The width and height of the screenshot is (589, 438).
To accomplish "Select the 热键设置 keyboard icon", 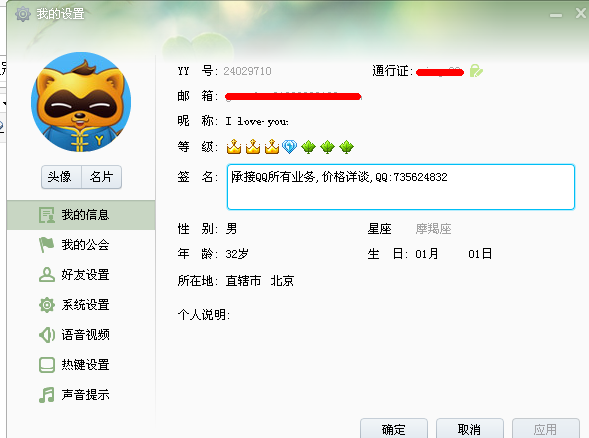I will 47,365.
